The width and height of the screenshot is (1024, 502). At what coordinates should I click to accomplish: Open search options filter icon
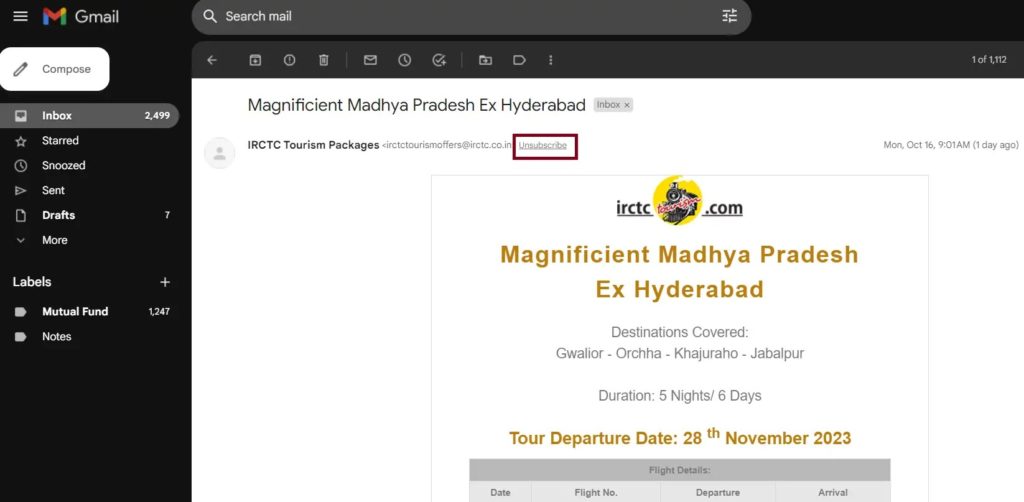point(729,16)
